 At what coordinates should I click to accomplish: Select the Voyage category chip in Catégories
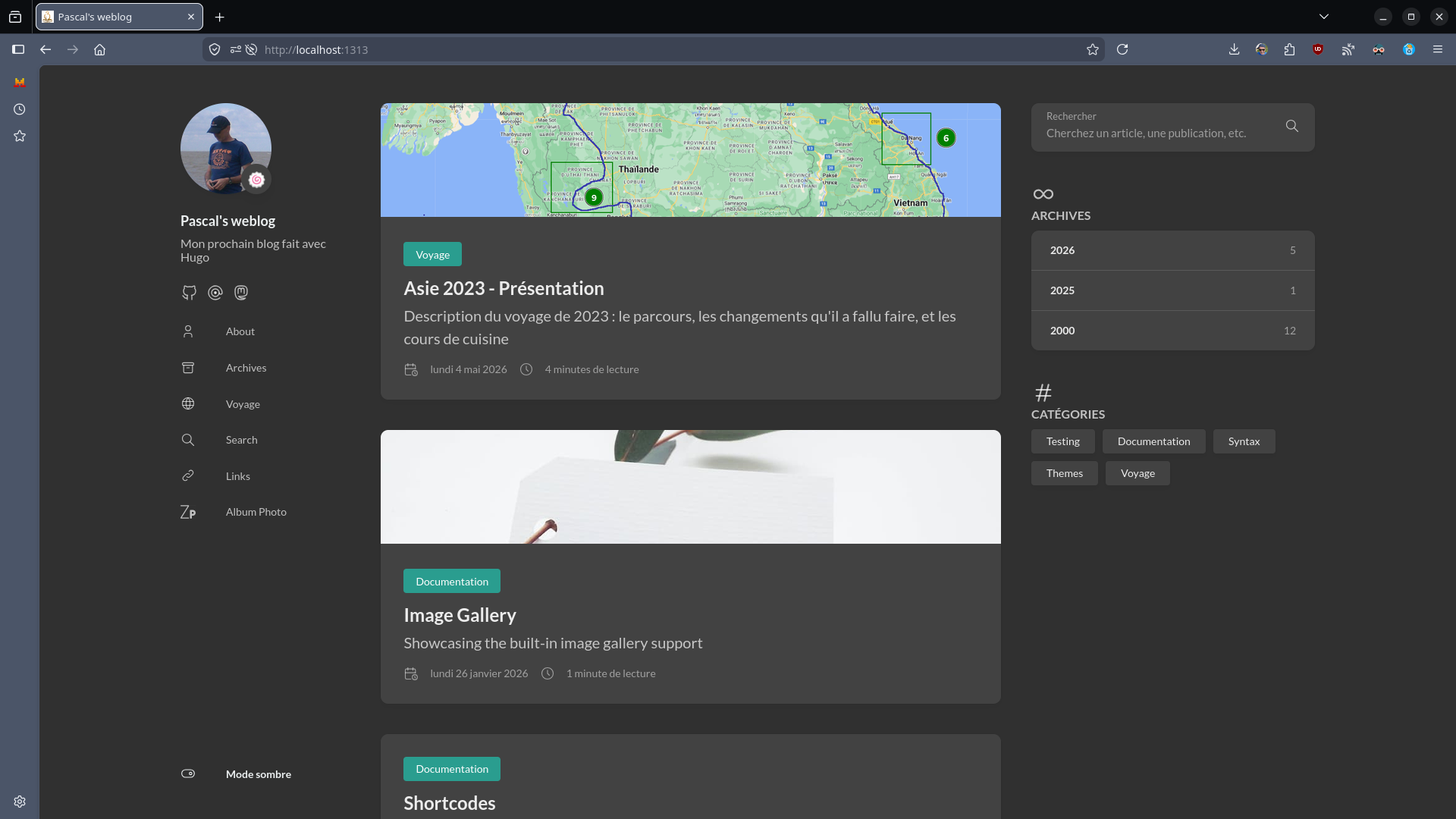[1137, 473]
